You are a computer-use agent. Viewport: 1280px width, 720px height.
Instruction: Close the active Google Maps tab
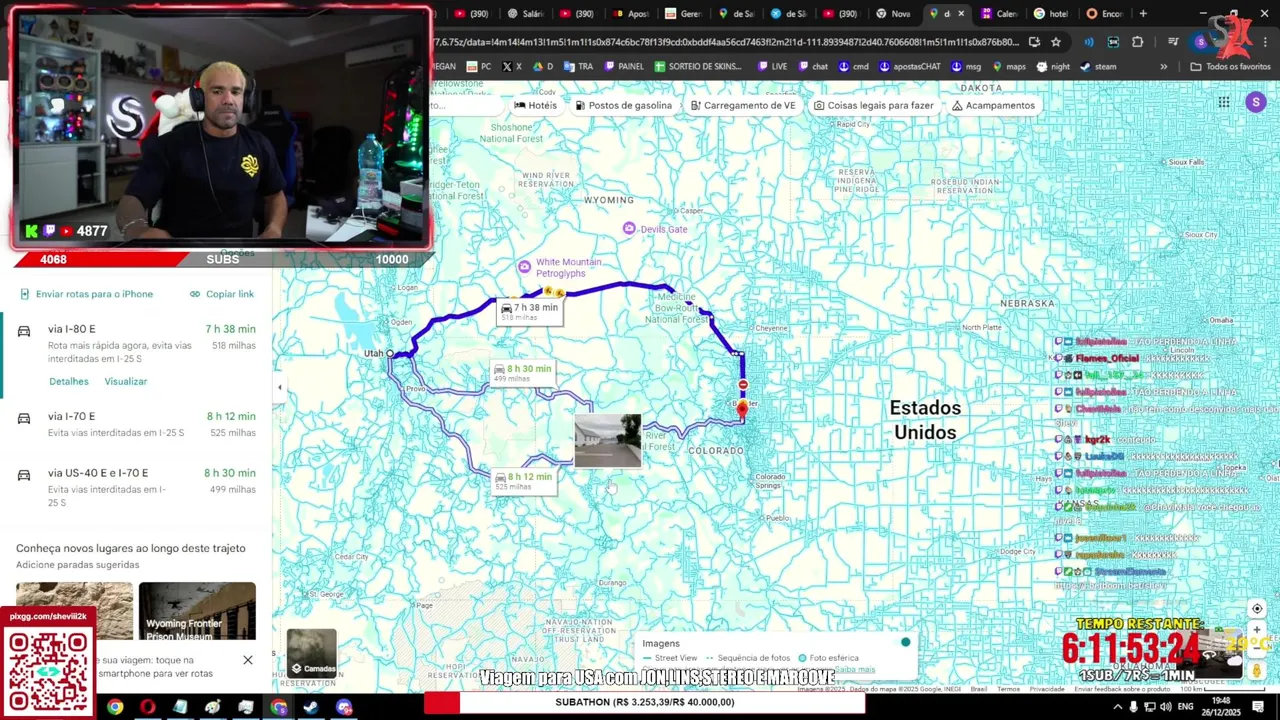coord(961,14)
